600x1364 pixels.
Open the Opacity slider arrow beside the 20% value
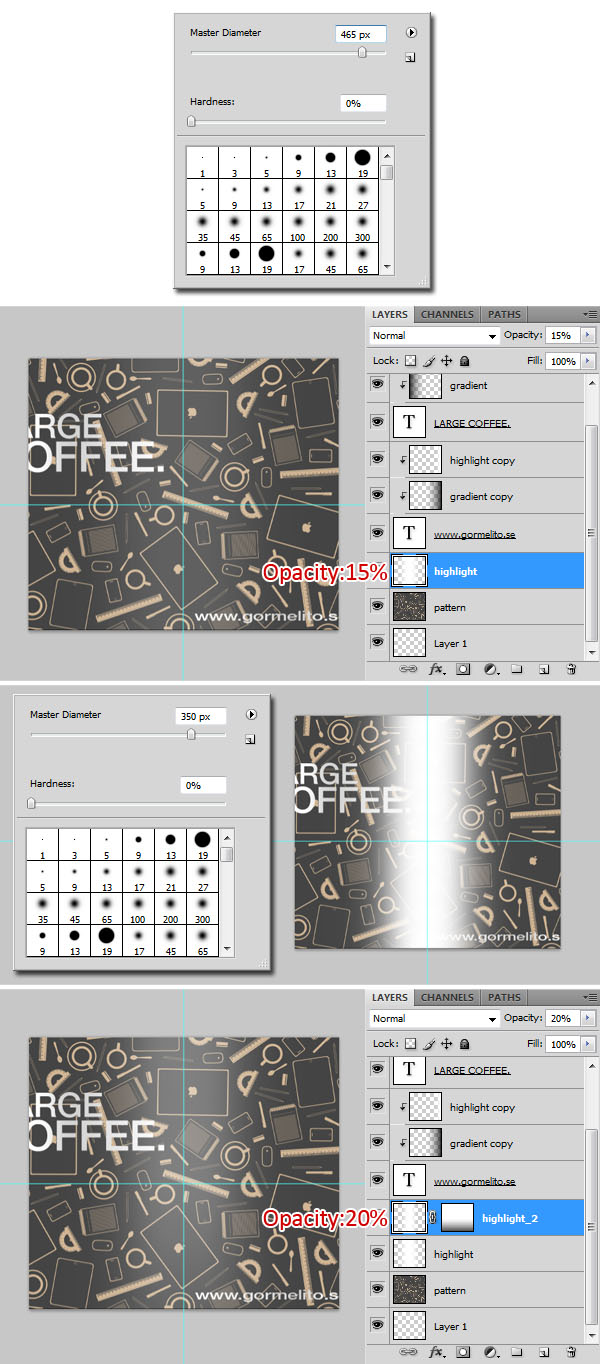click(587, 1019)
